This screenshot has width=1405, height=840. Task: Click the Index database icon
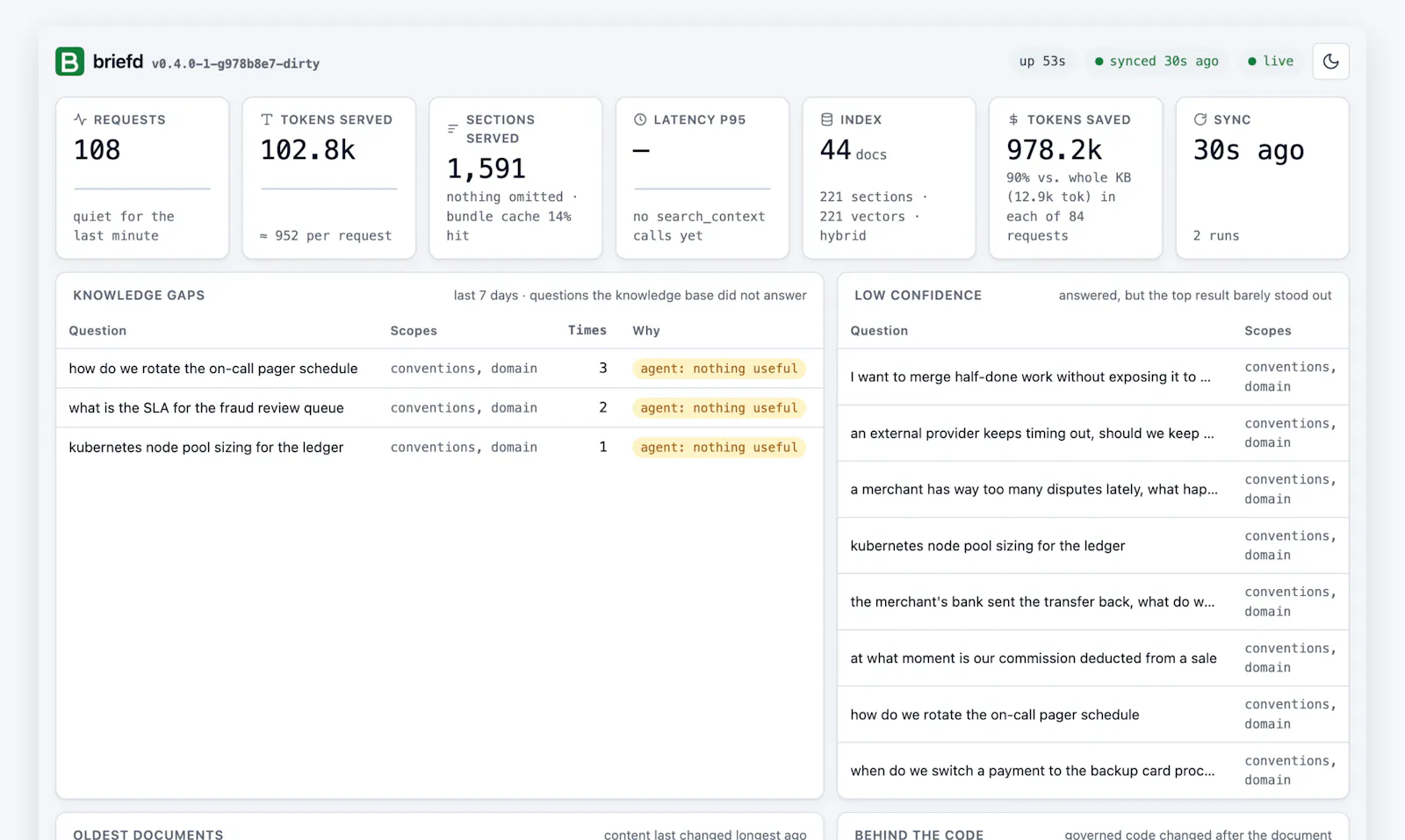(826, 119)
